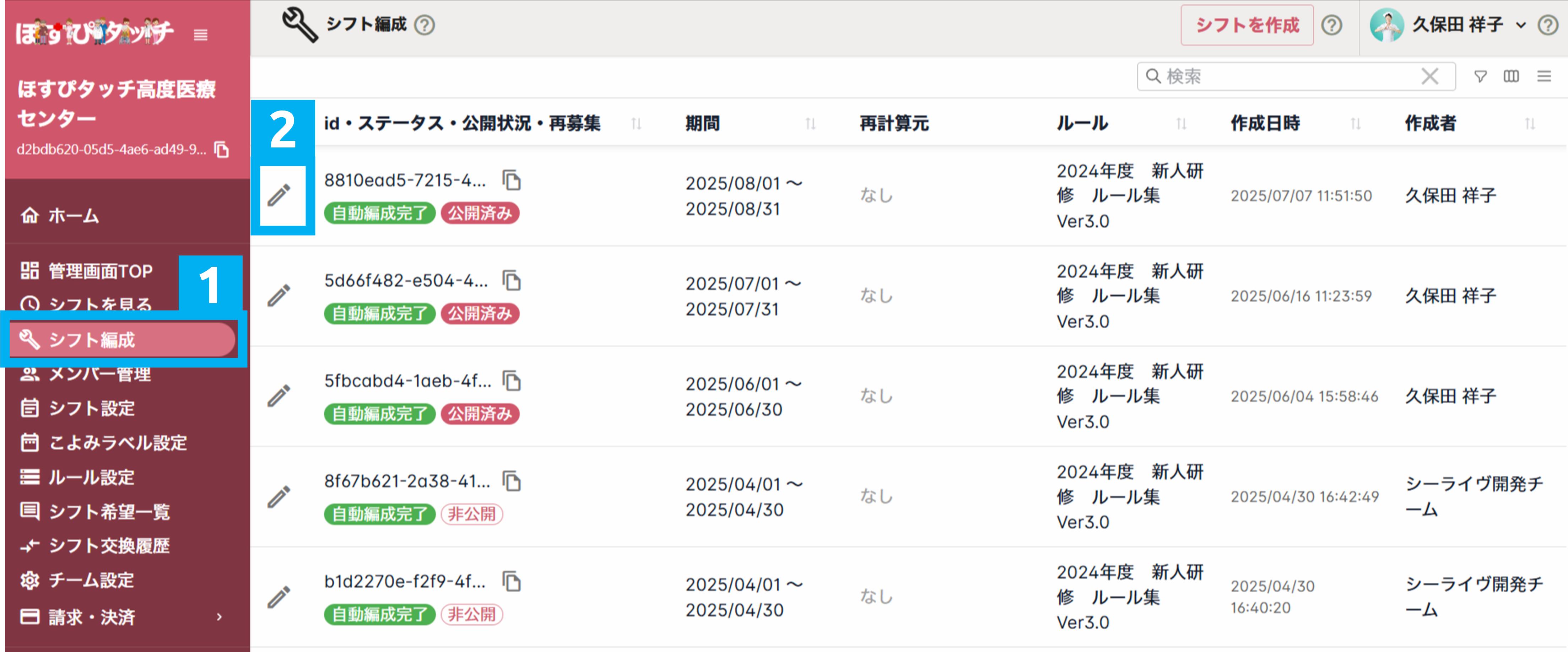Screen dimensions: 1568x652
Task: Open the filter funnel icon beside the search box
Action: 1480,76
